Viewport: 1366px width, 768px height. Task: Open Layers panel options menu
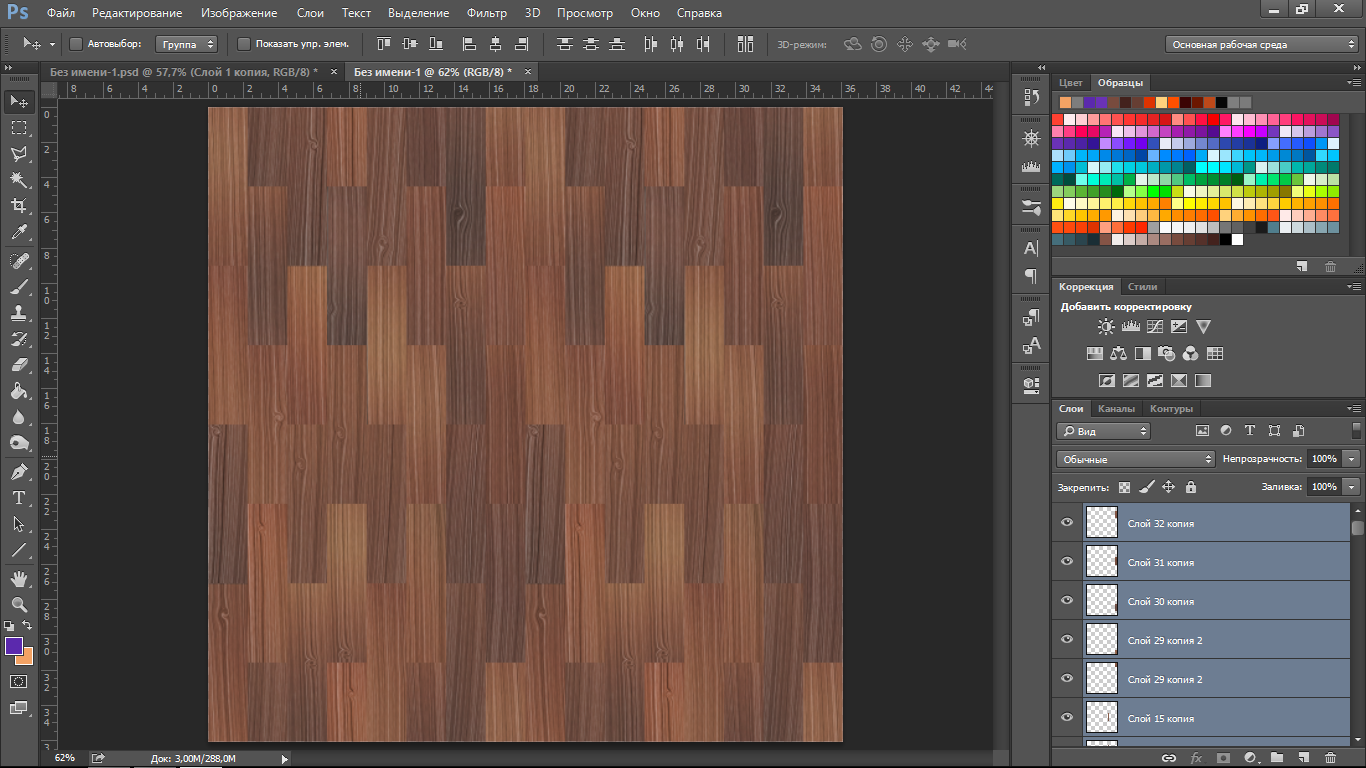point(1355,408)
